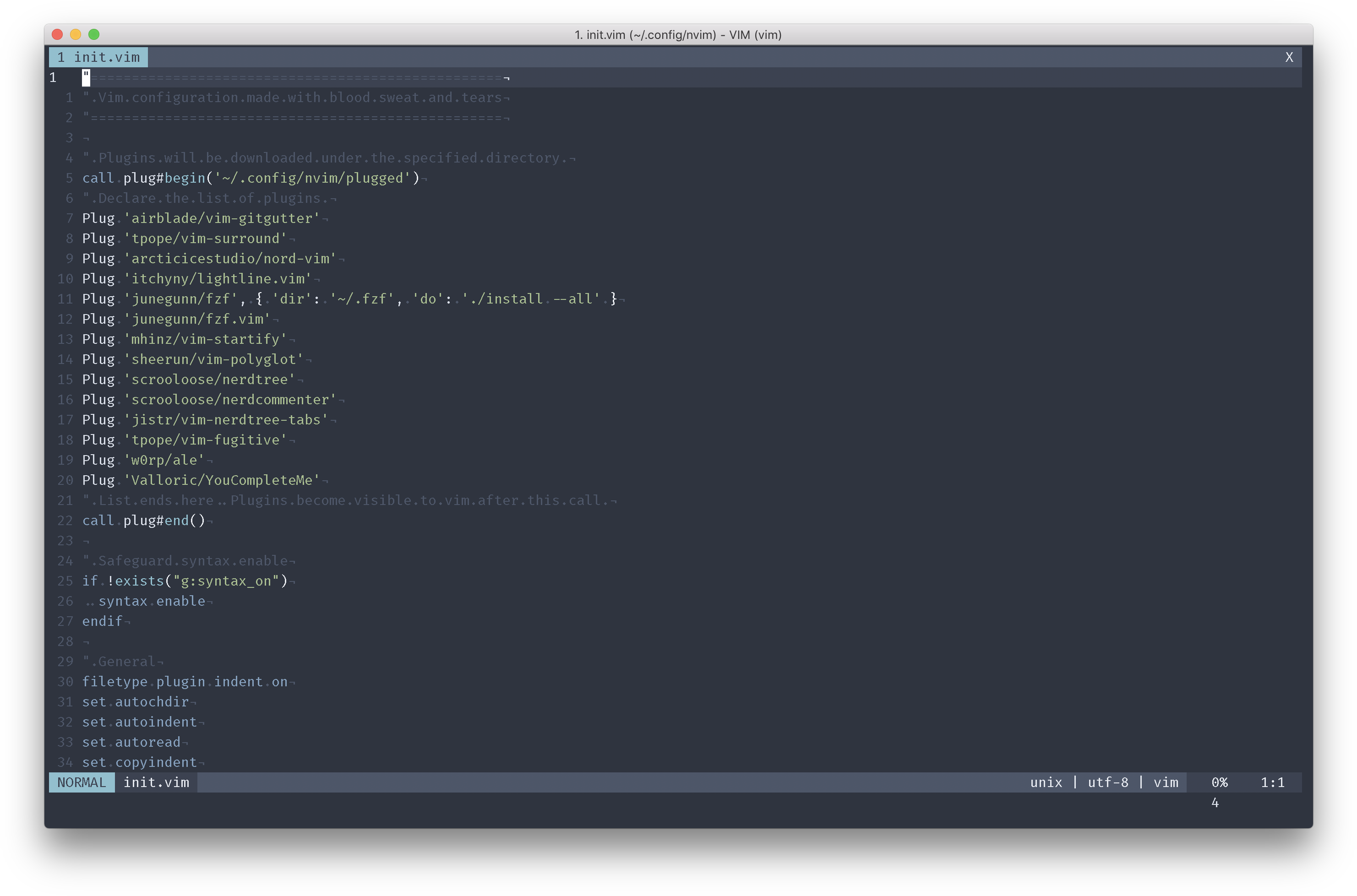1357x896 pixels.
Task: Click the NORMAL mode indicator
Action: 82,782
